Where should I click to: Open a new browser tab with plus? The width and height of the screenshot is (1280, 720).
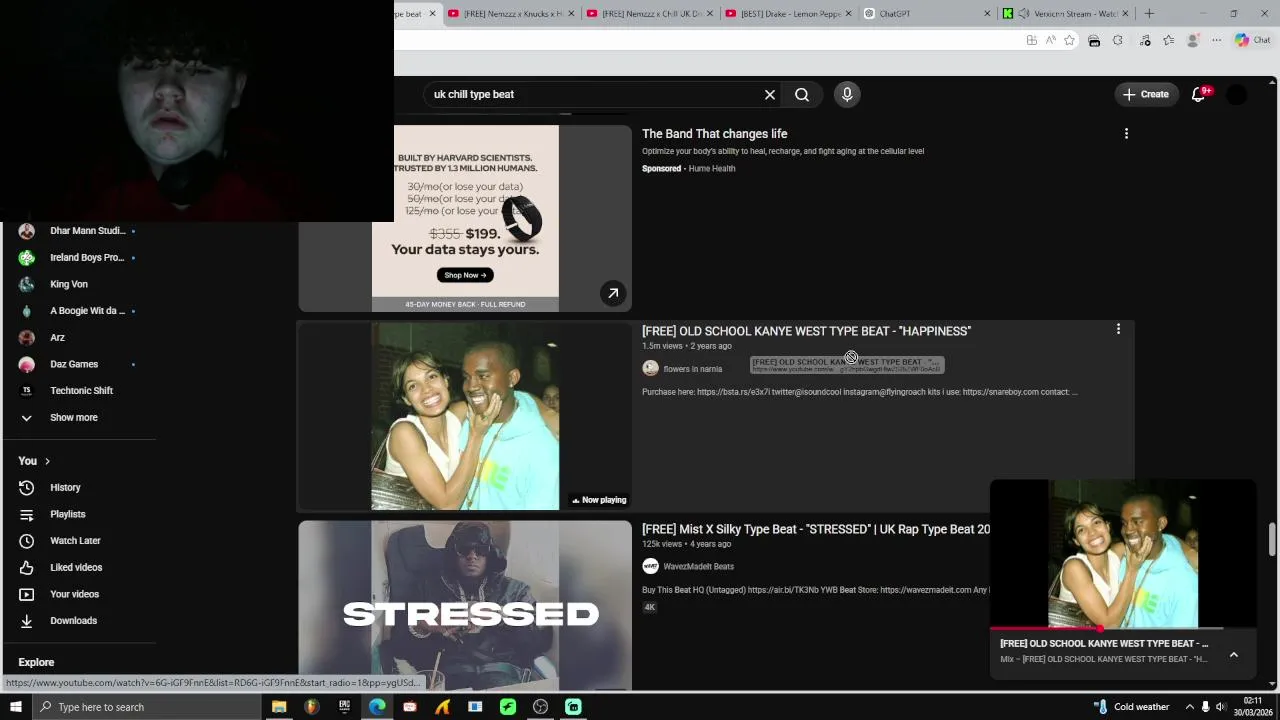(1149, 13)
